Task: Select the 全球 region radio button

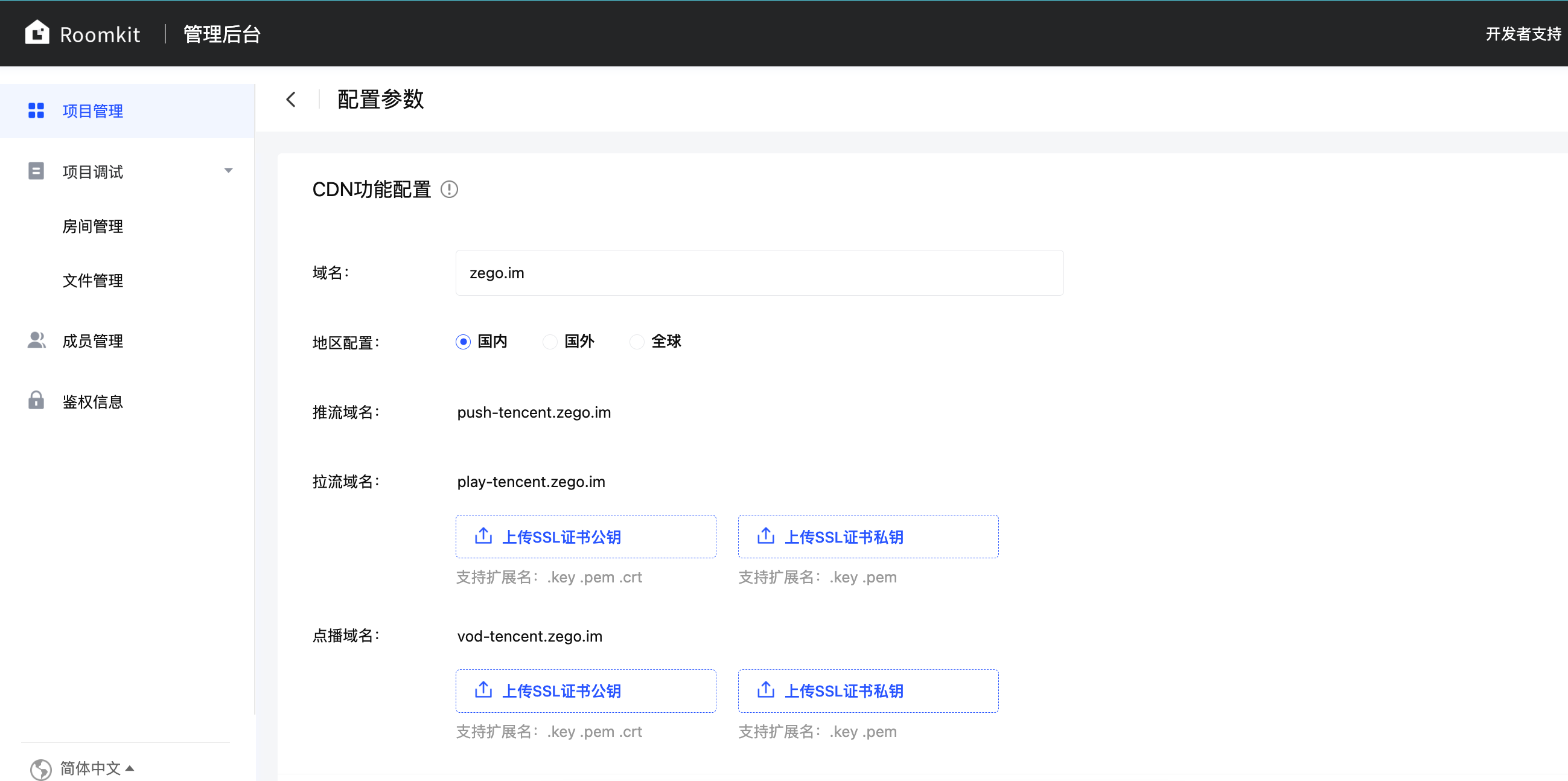Action: (x=637, y=342)
